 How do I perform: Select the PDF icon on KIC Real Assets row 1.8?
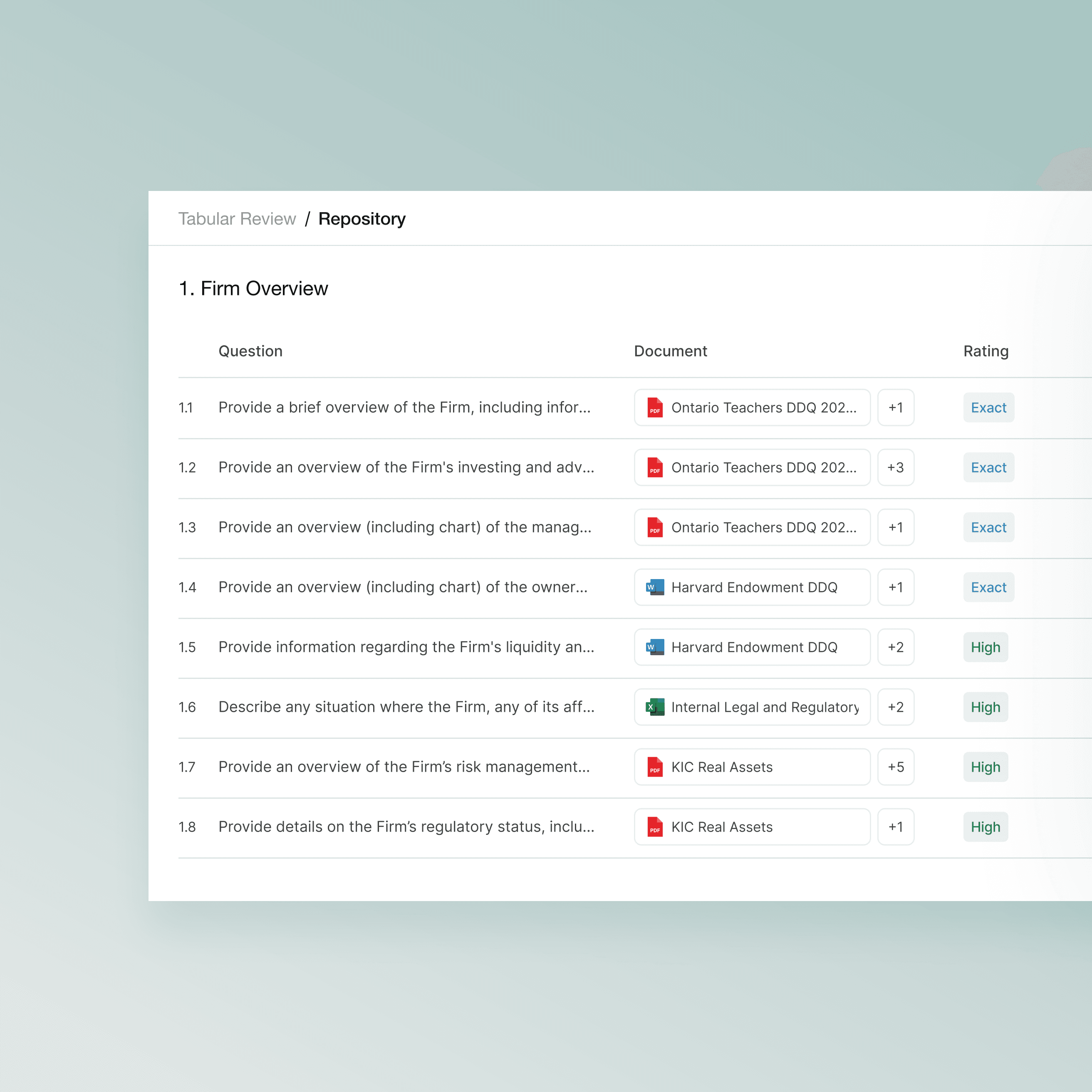coord(654,827)
